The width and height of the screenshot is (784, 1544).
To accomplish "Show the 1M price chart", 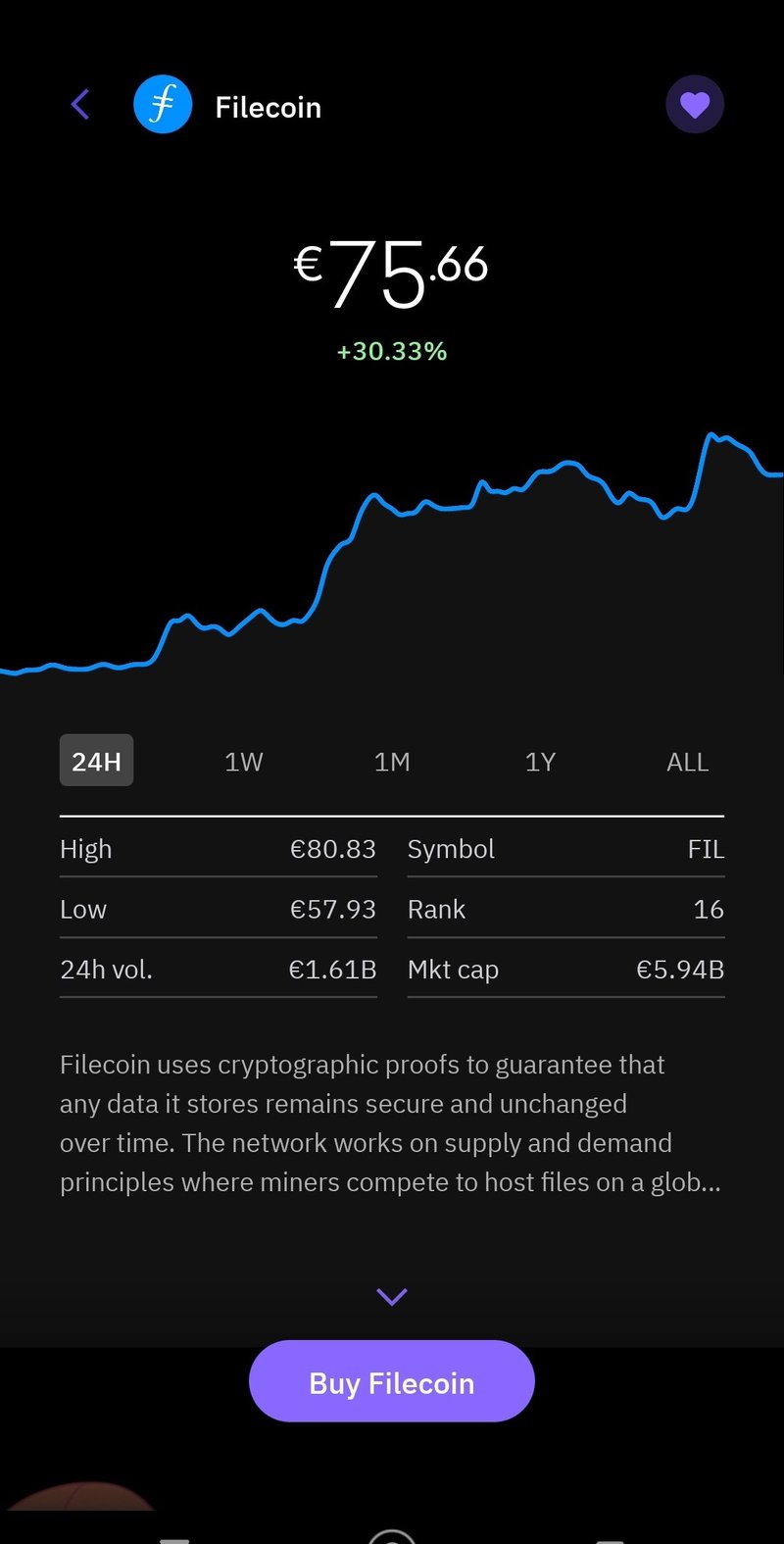I will pos(392,762).
